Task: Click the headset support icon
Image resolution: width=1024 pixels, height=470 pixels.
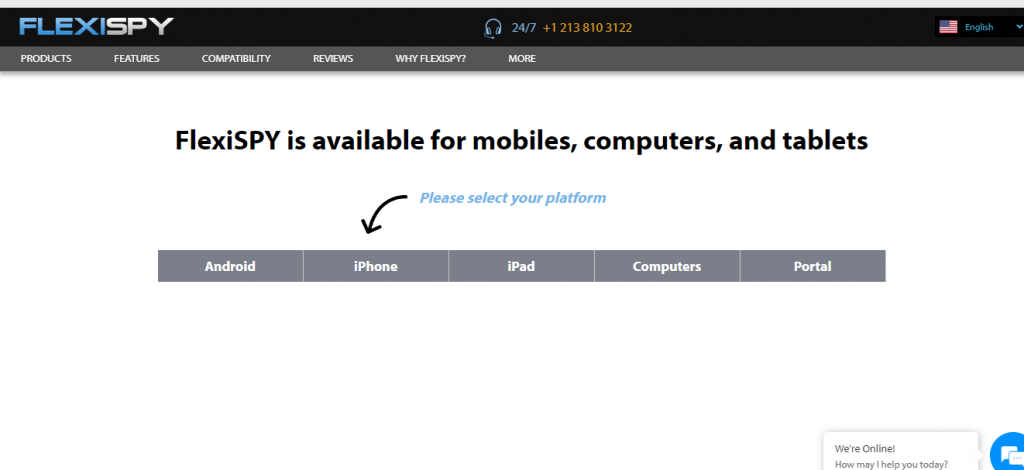Action: pyautogui.click(x=493, y=28)
